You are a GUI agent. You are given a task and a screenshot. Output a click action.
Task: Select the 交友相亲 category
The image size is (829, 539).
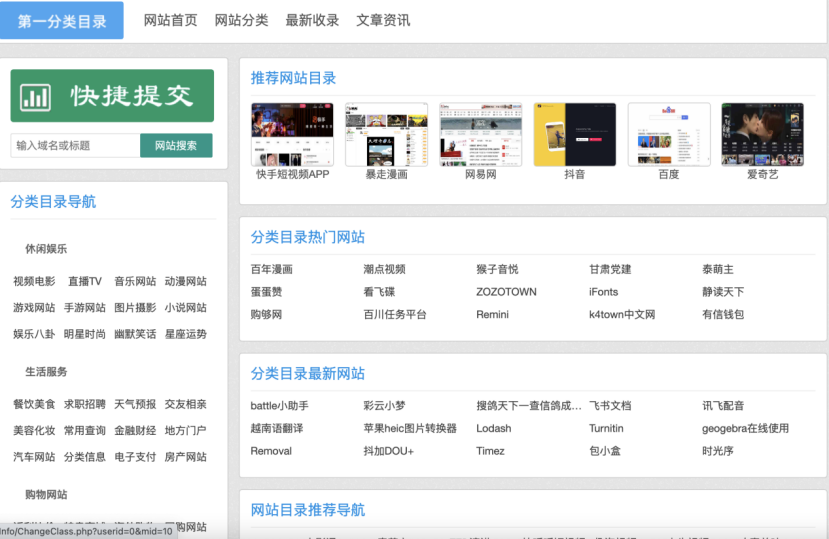click(x=186, y=404)
